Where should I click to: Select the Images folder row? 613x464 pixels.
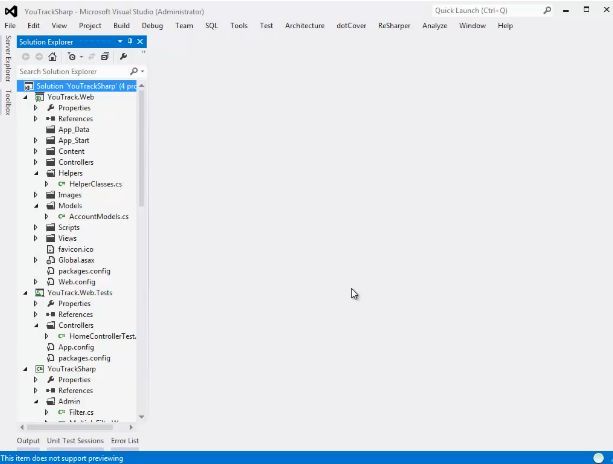(70, 195)
